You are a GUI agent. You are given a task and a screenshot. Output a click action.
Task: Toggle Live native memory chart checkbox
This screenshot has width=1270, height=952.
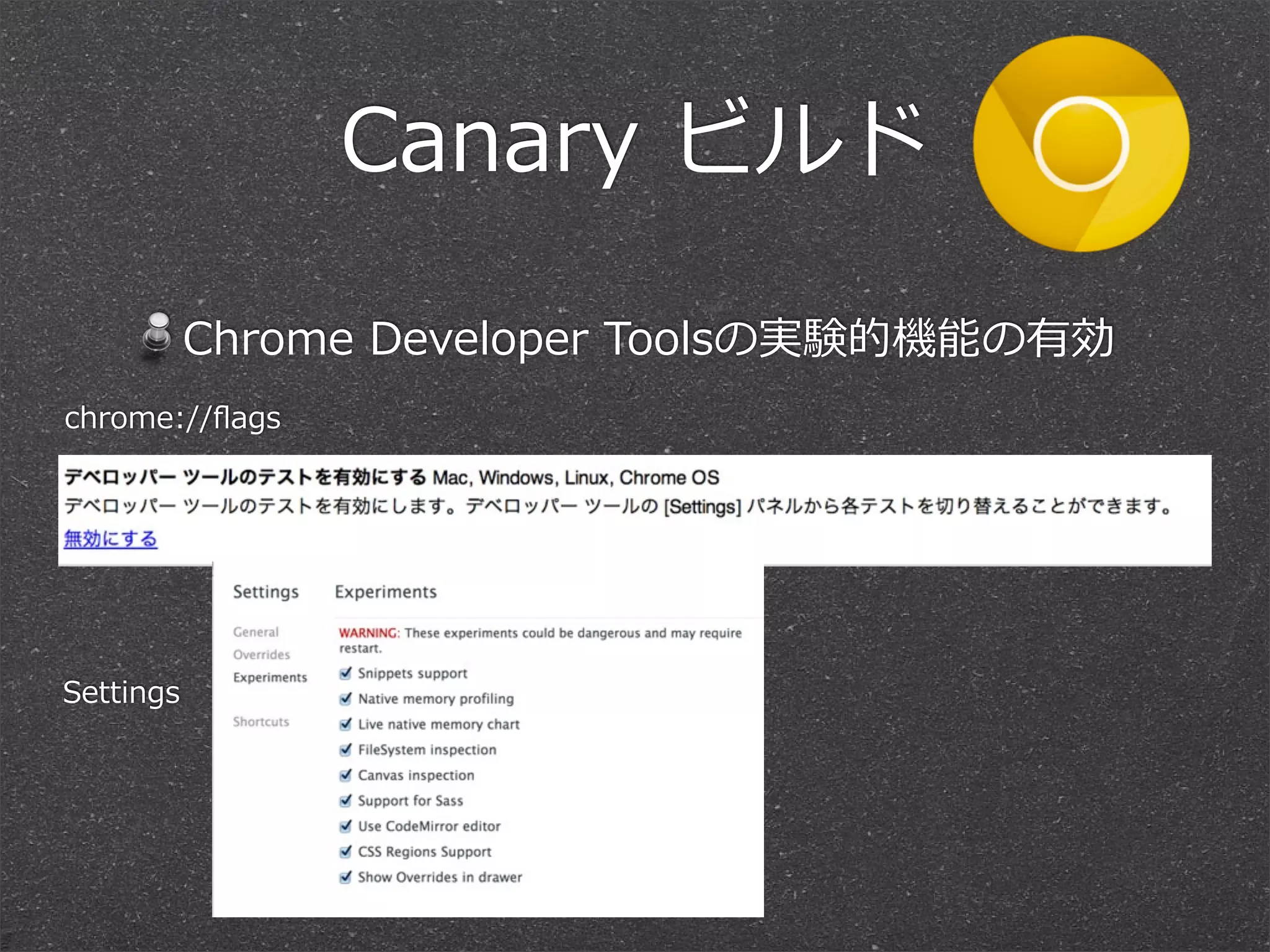click(346, 724)
